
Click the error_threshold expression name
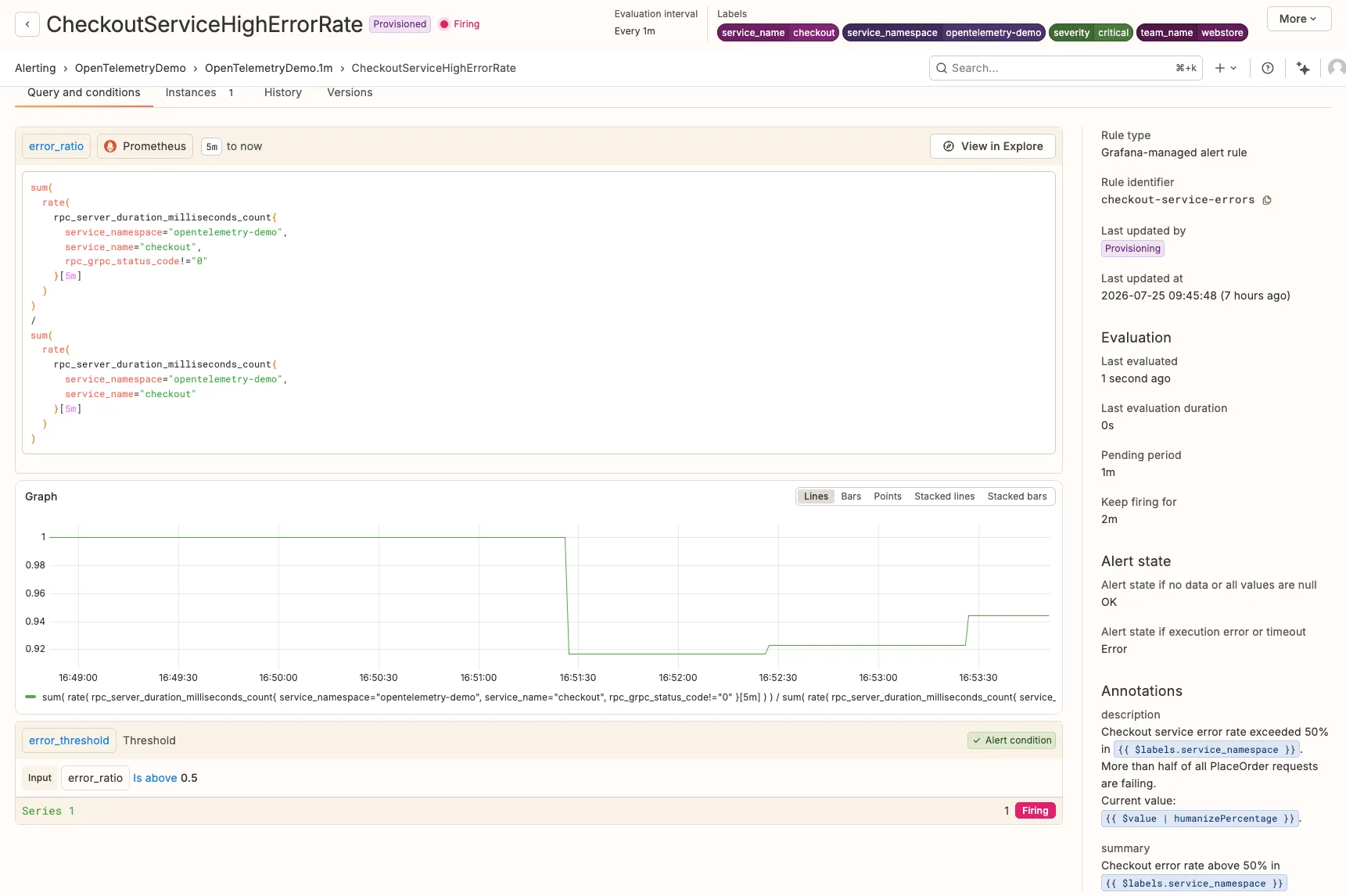69,740
